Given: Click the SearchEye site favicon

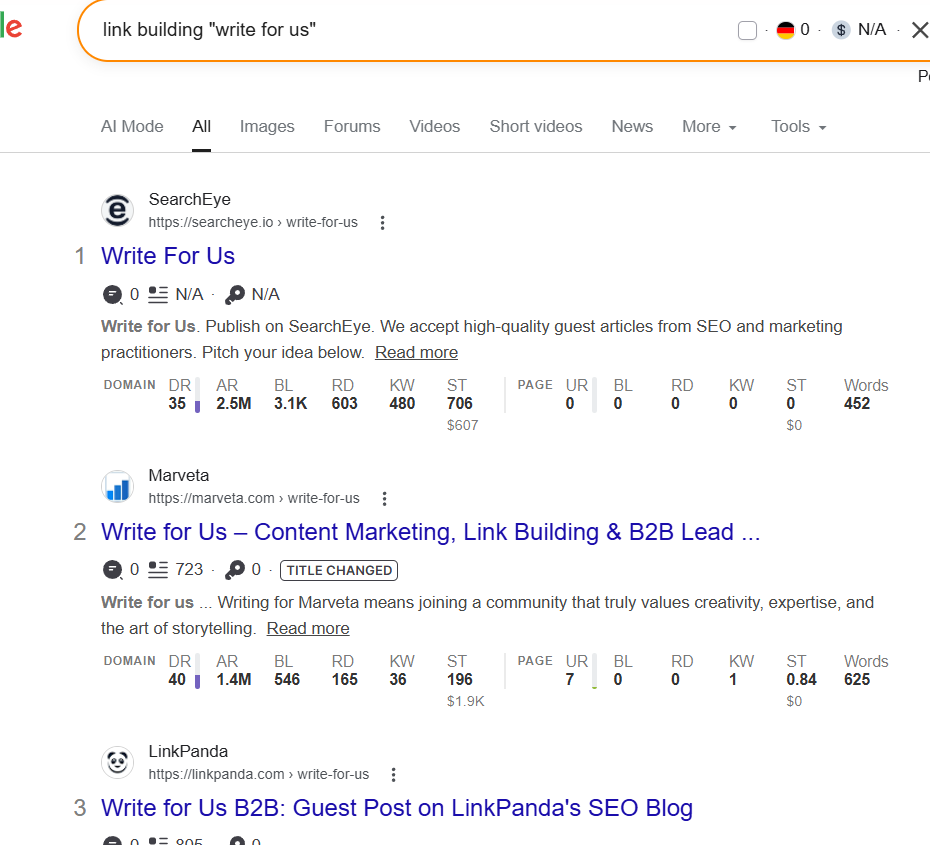Looking at the screenshot, I should (x=117, y=210).
